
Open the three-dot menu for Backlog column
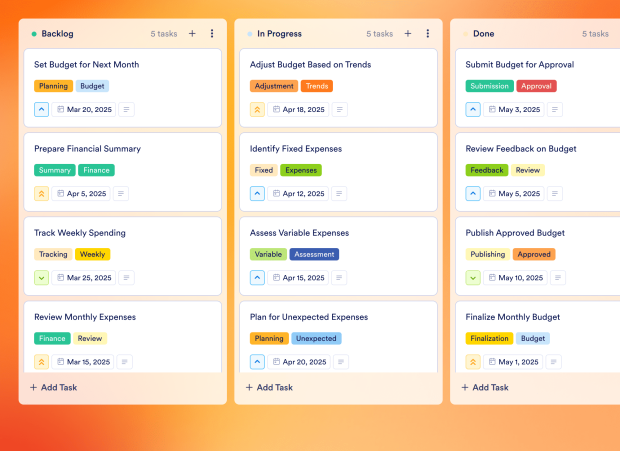point(212,33)
